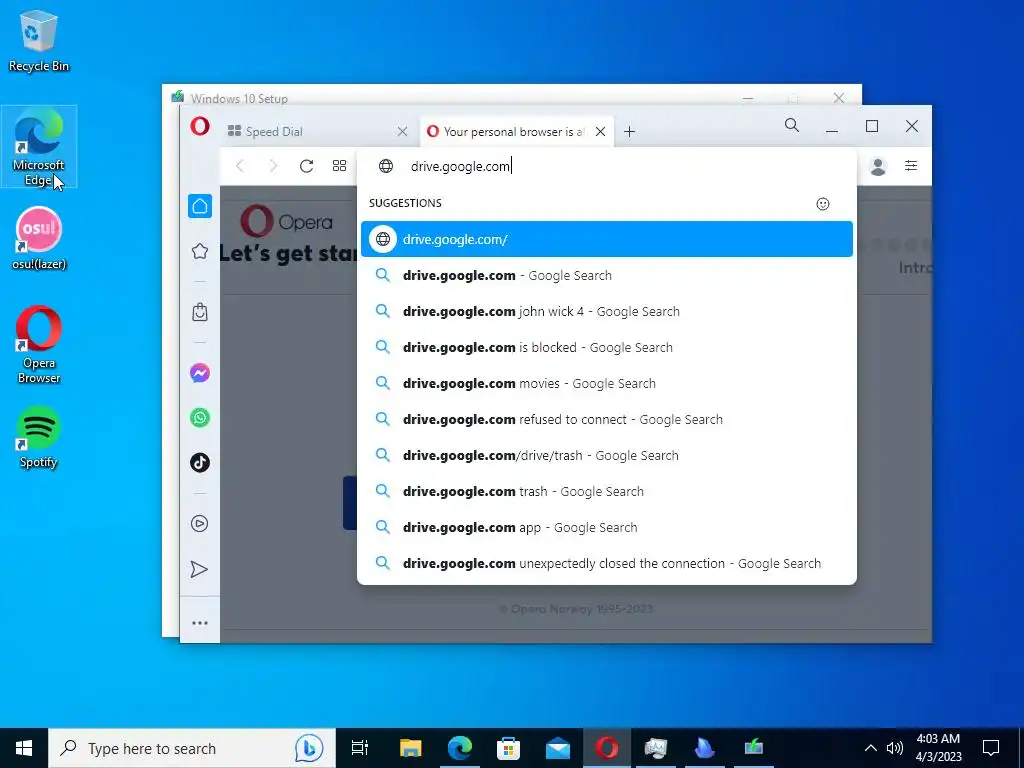
Task: Open the clock showing 4:03 AM
Action: click(x=938, y=748)
